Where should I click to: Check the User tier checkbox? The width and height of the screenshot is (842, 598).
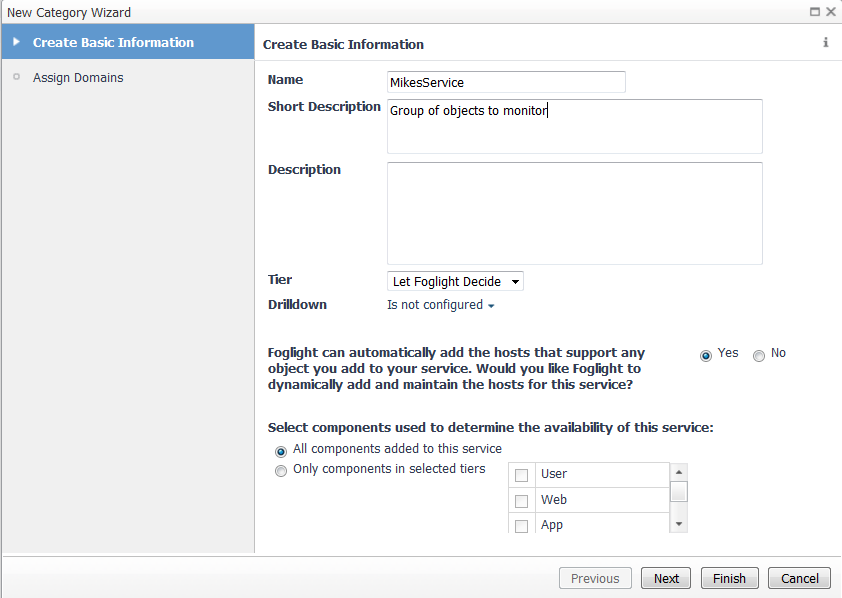click(x=521, y=475)
